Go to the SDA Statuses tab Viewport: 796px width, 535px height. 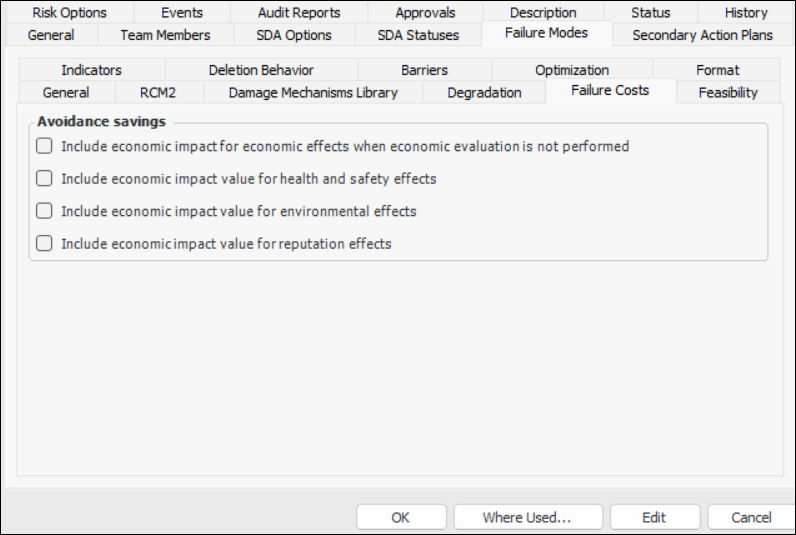(x=418, y=35)
